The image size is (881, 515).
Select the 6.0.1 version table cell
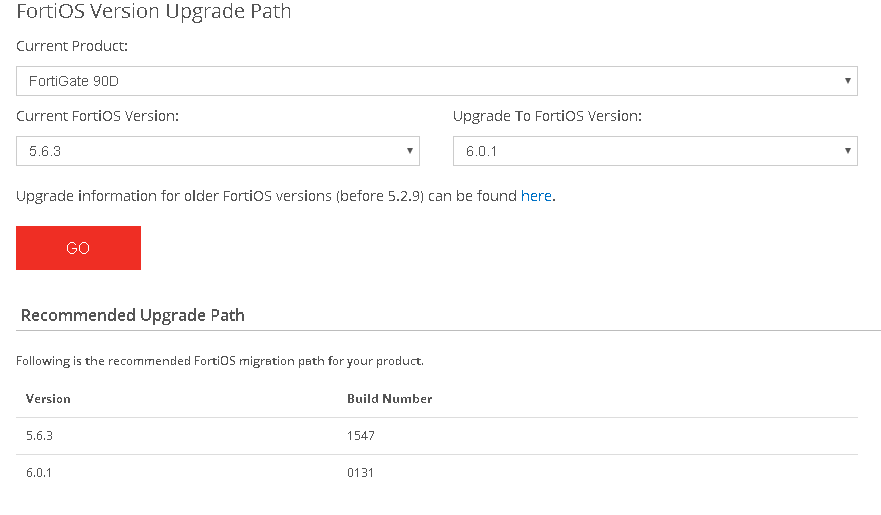click(38, 472)
